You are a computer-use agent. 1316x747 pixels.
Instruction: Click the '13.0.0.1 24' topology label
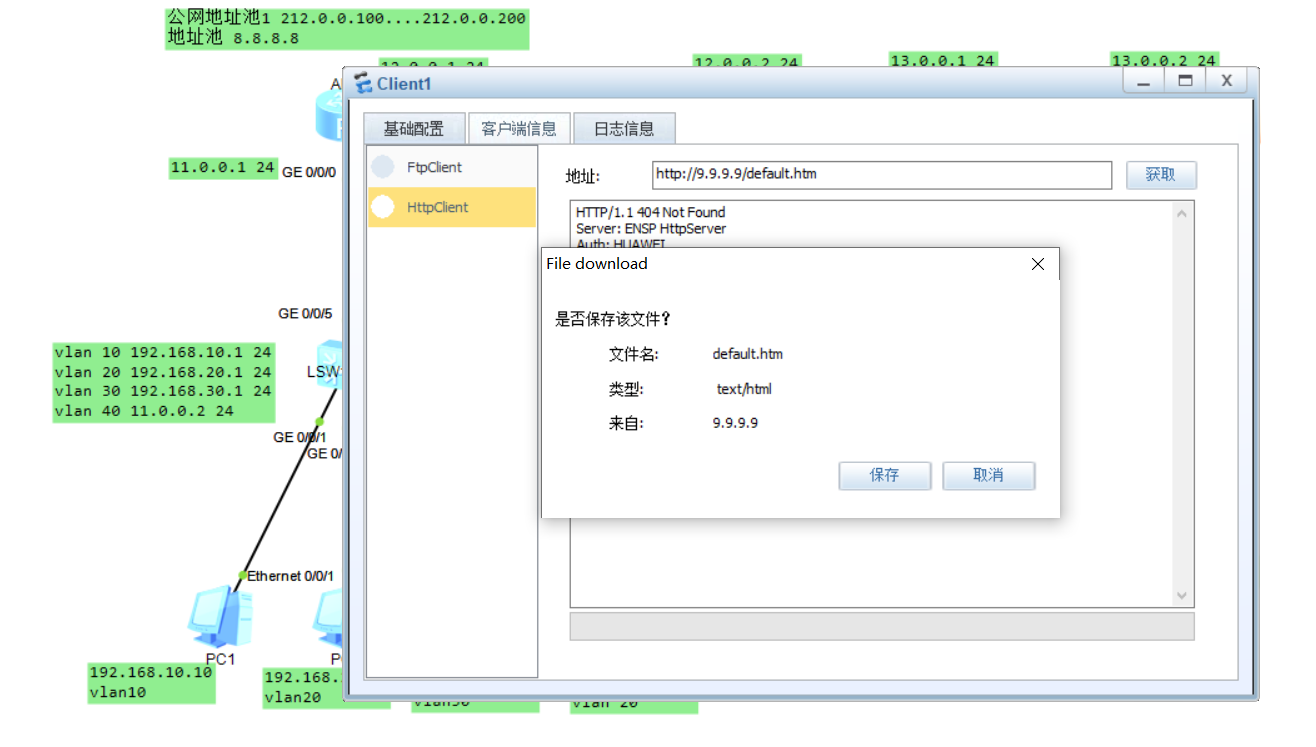pos(943,61)
